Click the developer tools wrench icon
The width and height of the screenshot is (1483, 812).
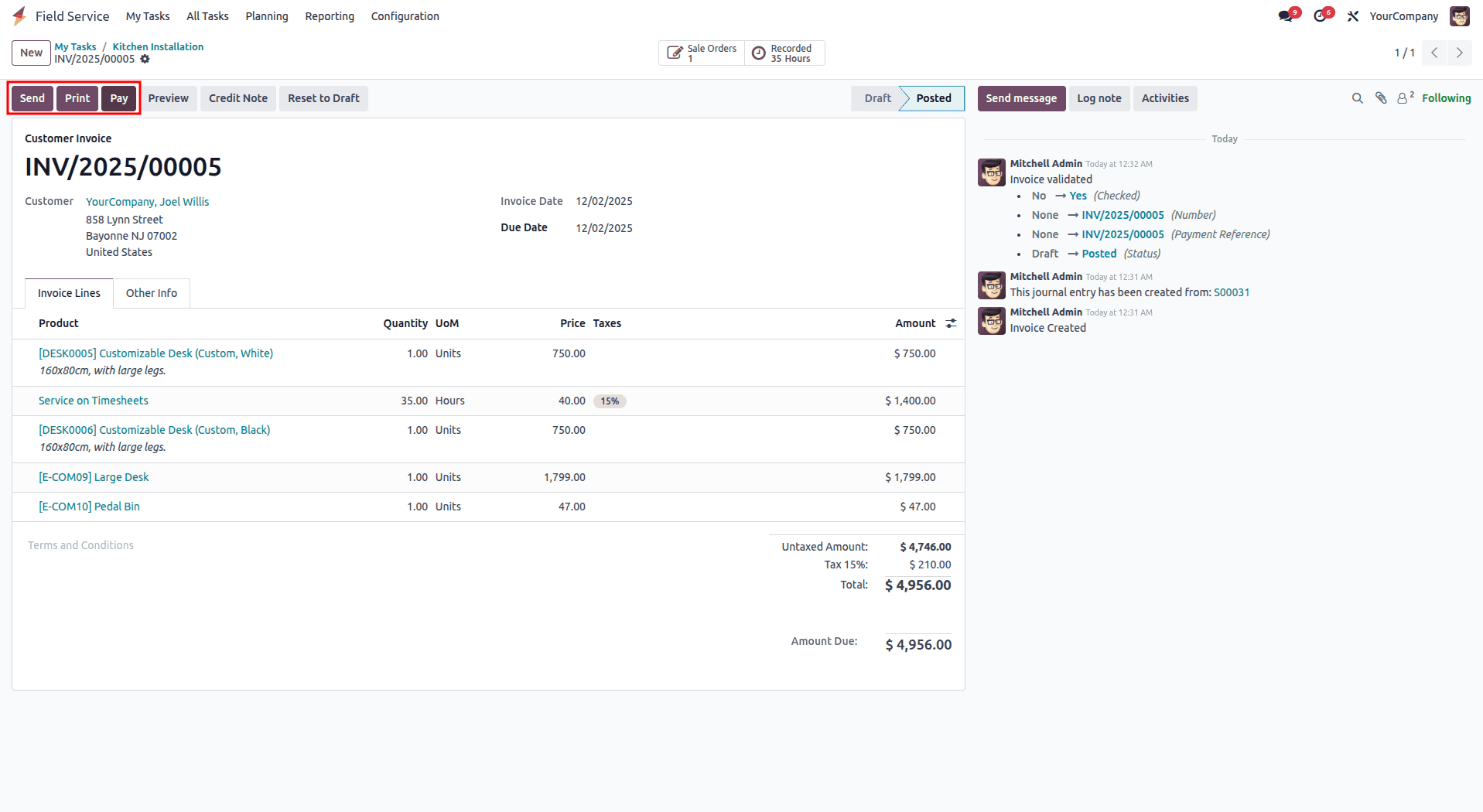1353,15
